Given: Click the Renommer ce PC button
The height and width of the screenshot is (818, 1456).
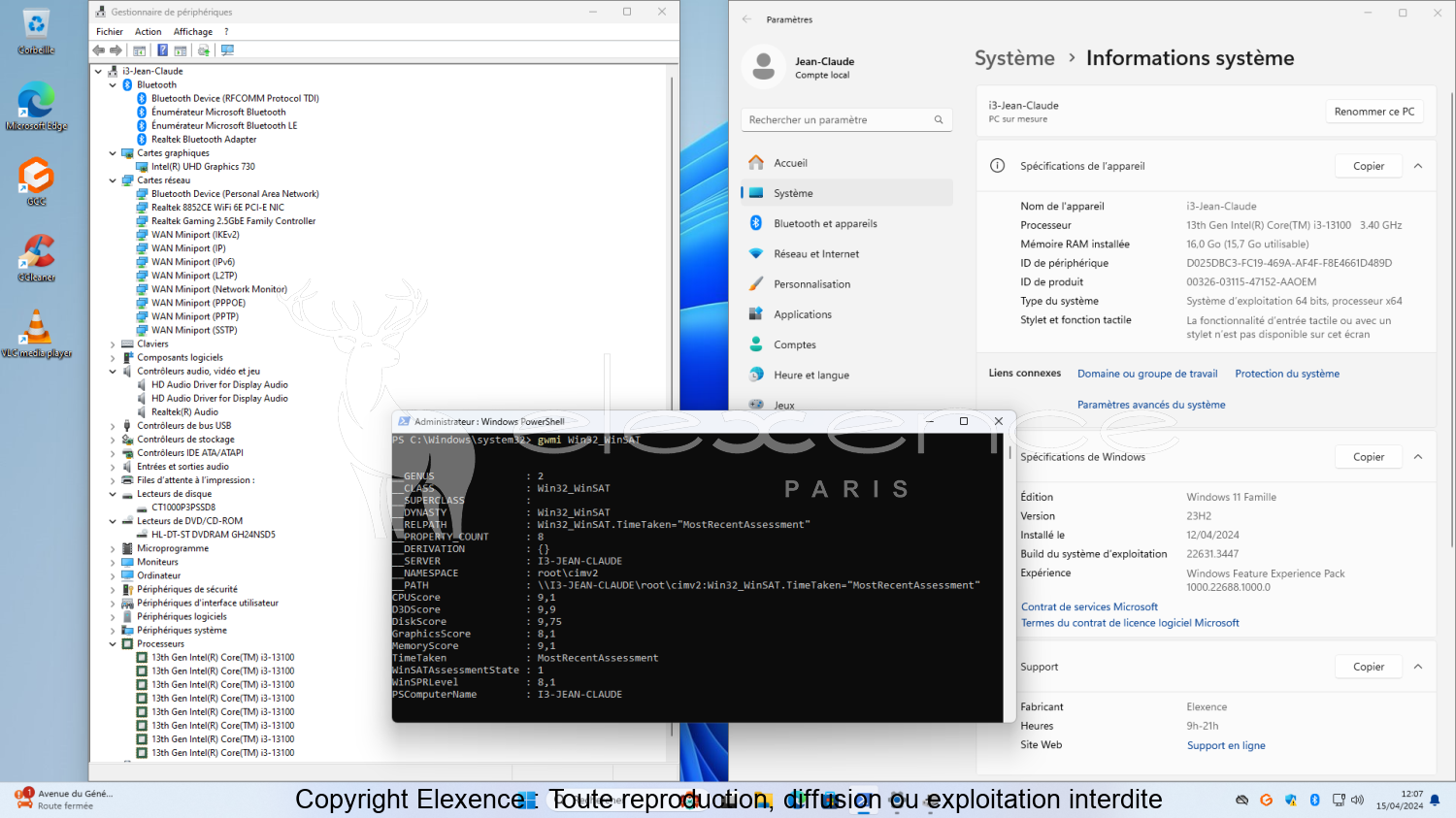Looking at the screenshot, I should point(1373,112).
